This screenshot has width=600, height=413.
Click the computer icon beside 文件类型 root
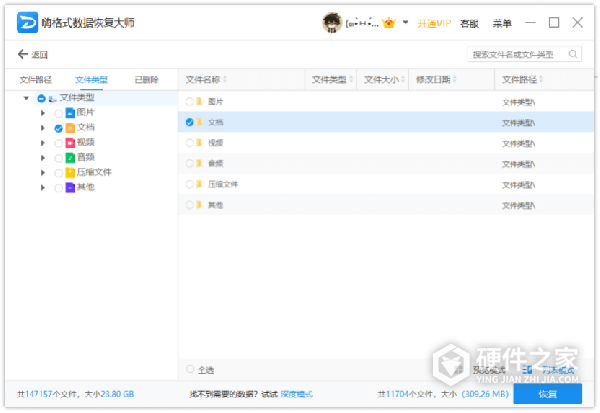[x=52, y=99]
